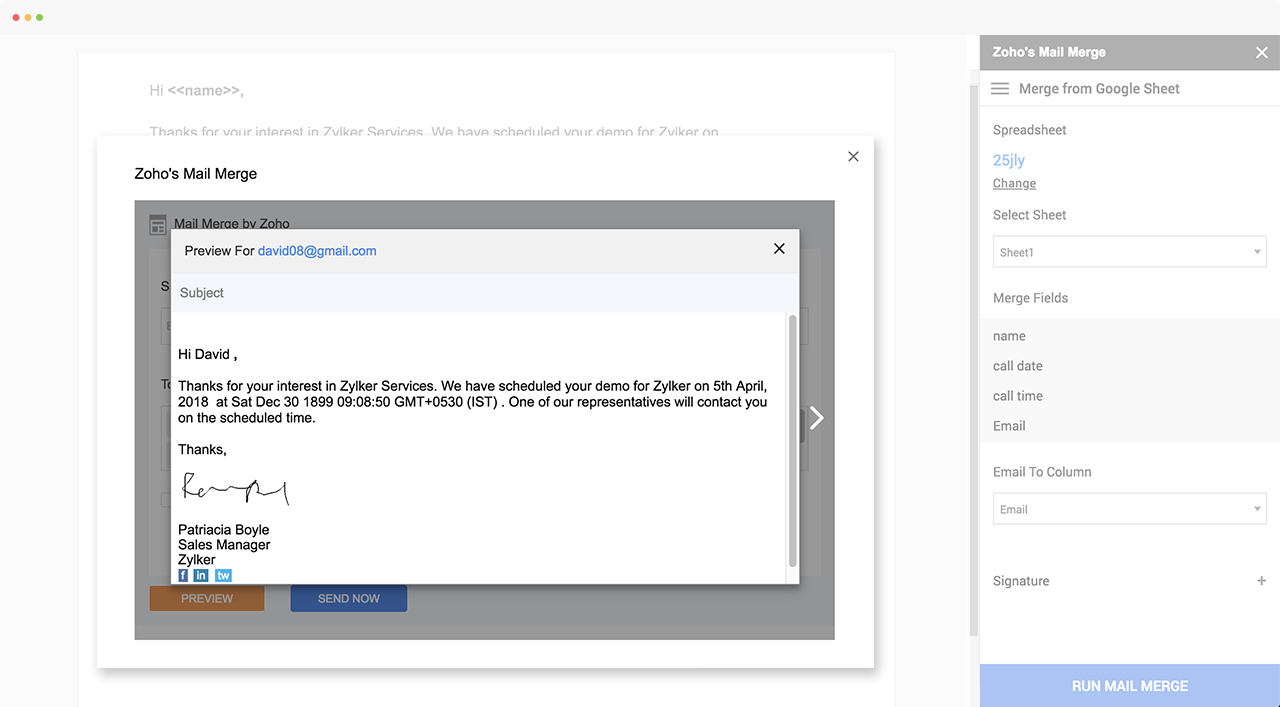Open the Email To Column dropdown
The height and width of the screenshot is (707, 1280).
[x=1129, y=509]
